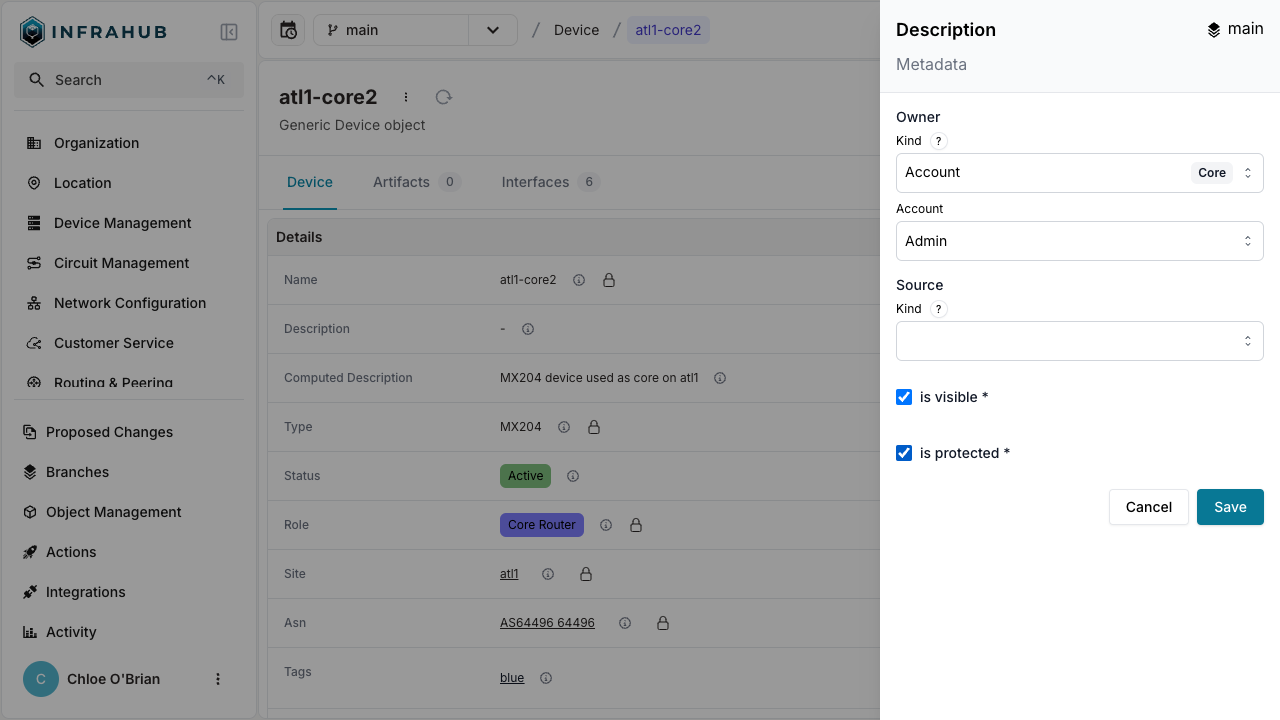Expand the Account dropdown showing Admin
This screenshot has height=720, width=1280.
point(1079,241)
